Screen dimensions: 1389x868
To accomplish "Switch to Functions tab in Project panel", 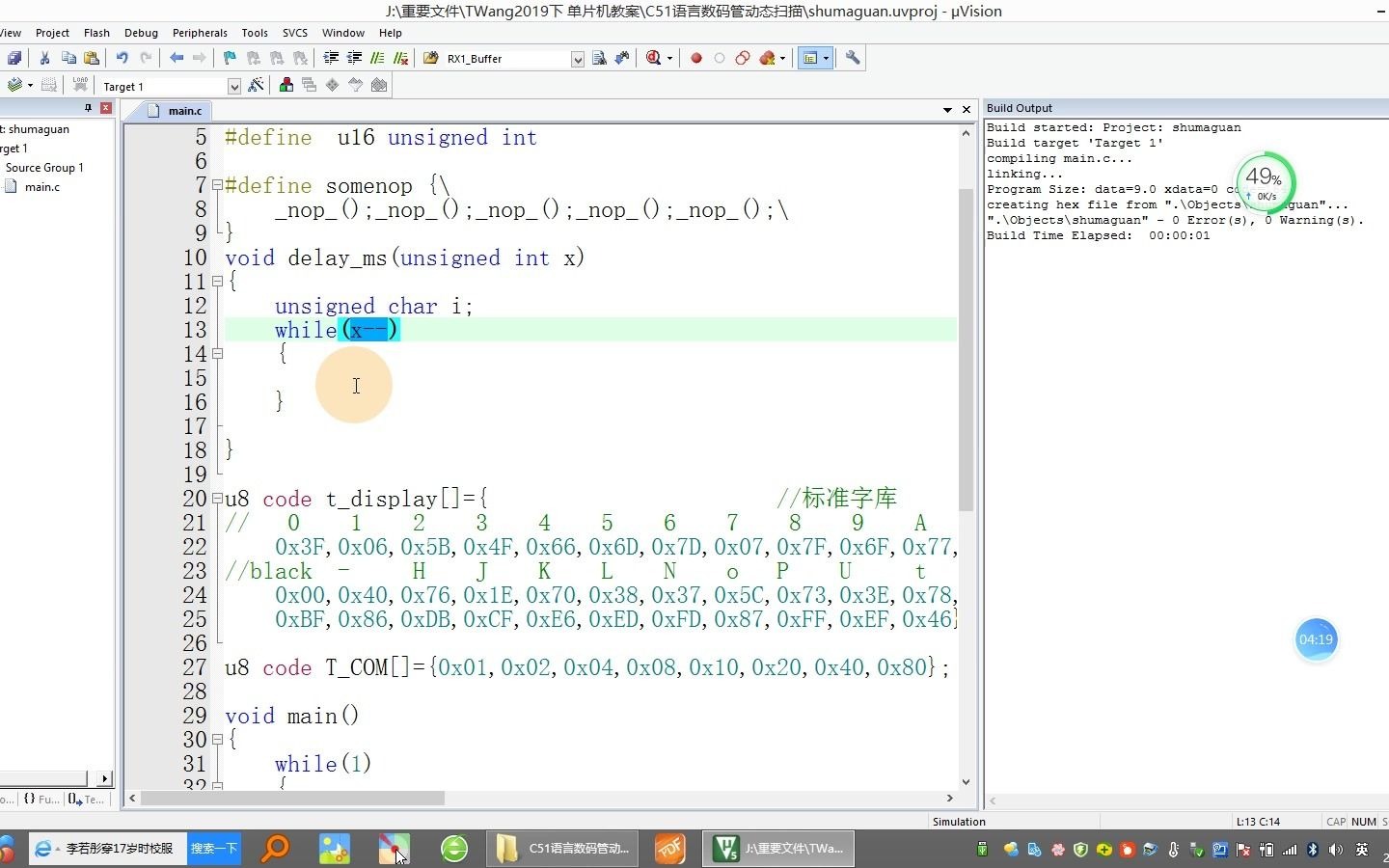I will (41, 799).
